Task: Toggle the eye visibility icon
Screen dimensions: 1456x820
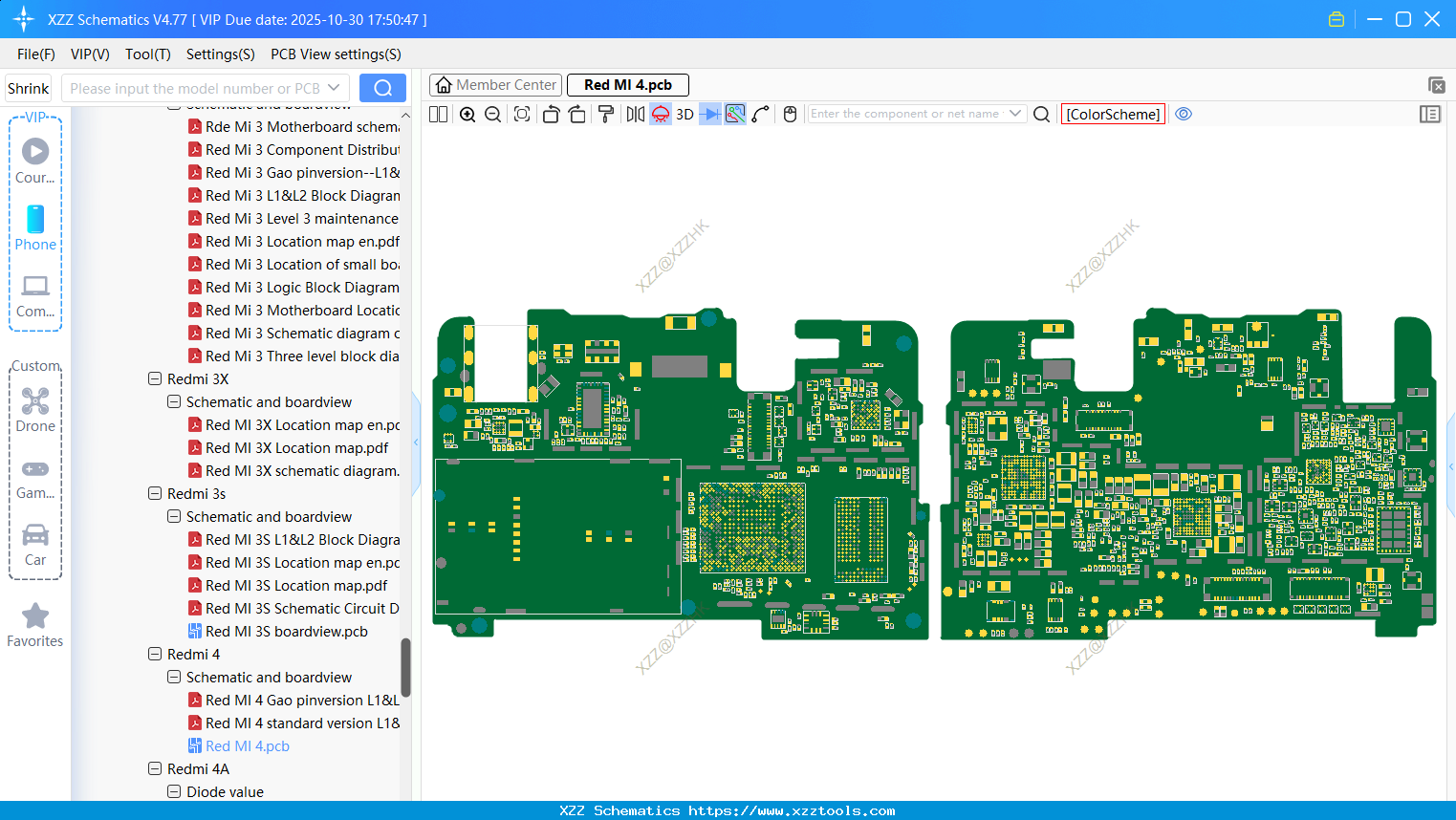Action: tap(1184, 114)
